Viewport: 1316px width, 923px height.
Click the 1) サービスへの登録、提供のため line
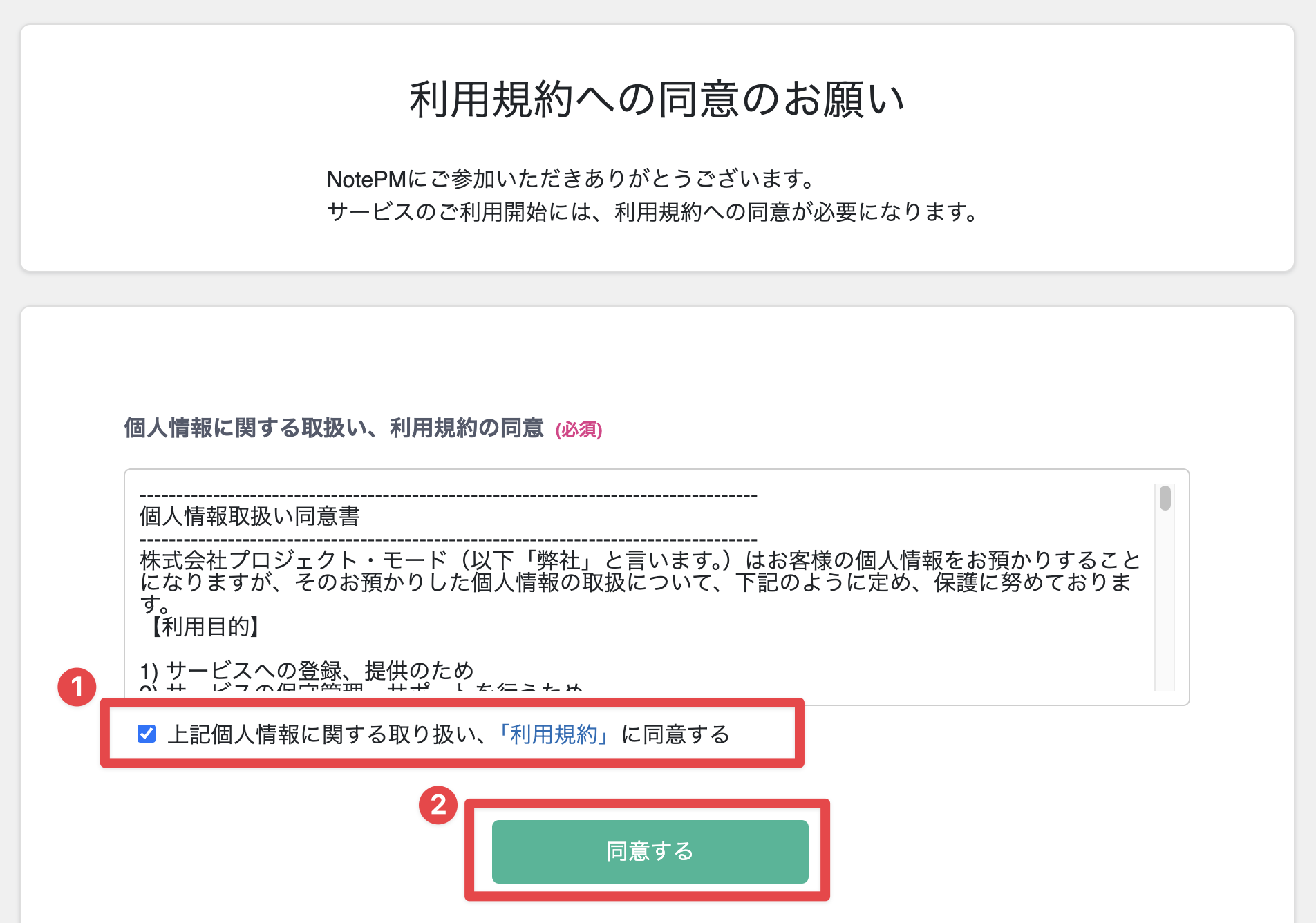tap(306, 670)
